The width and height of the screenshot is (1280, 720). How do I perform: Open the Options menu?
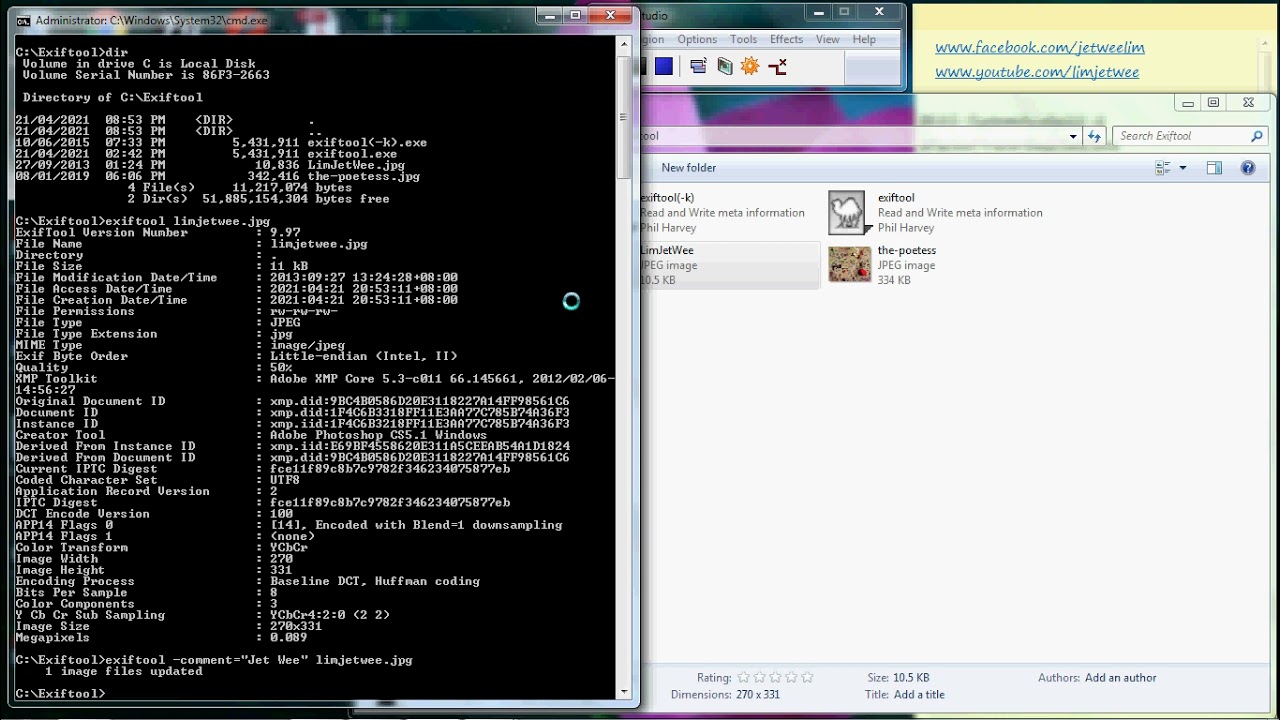[x=697, y=39]
